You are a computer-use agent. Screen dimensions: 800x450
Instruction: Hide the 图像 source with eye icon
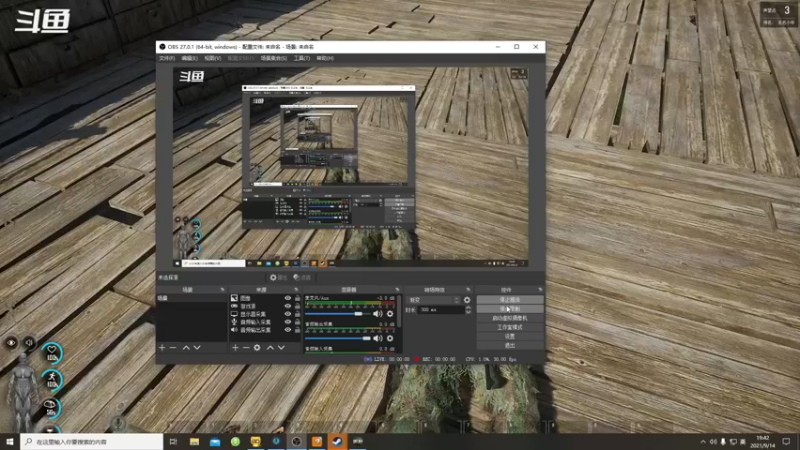(x=288, y=298)
